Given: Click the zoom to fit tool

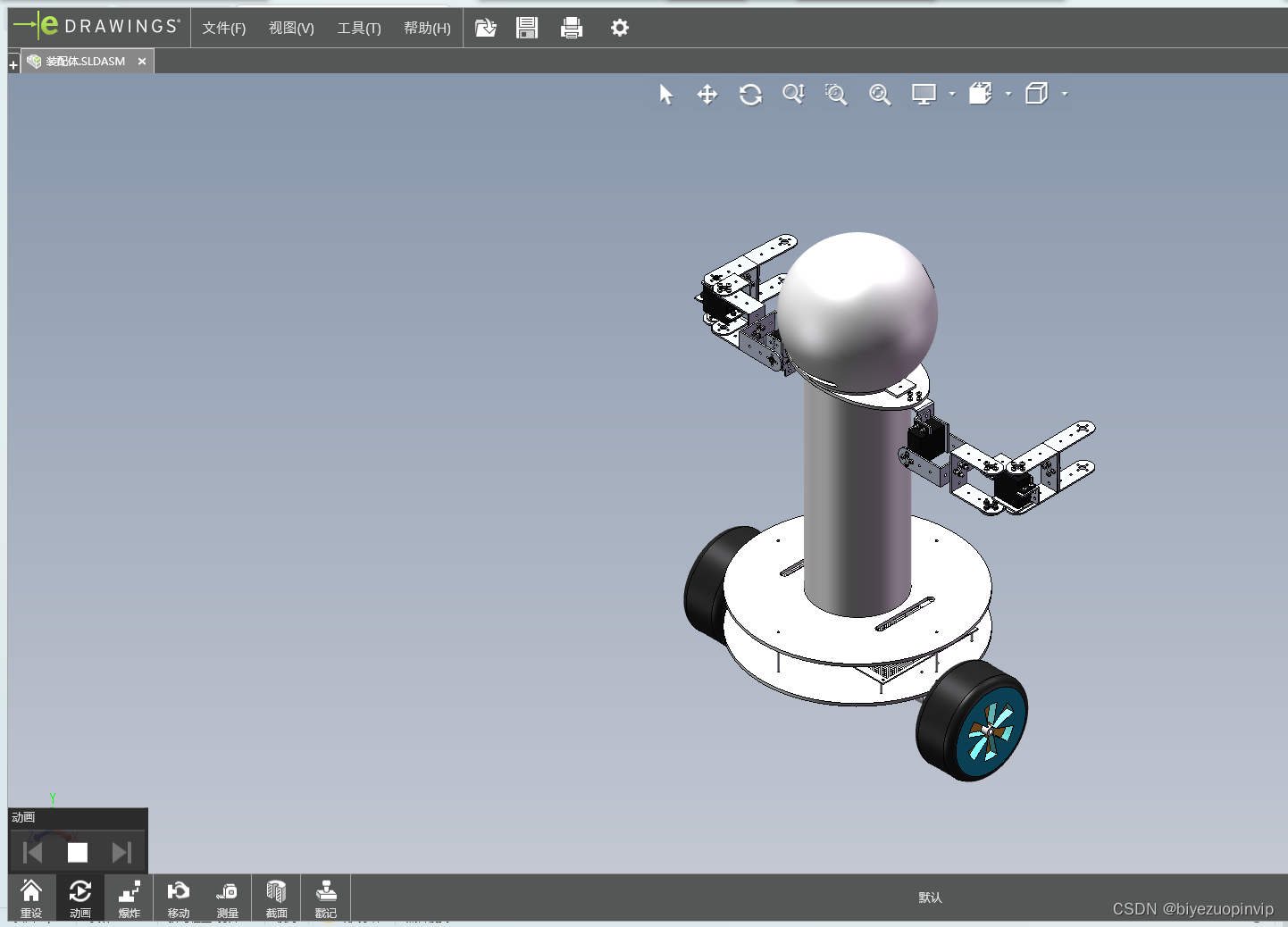Looking at the screenshot, I should (880, 94).
